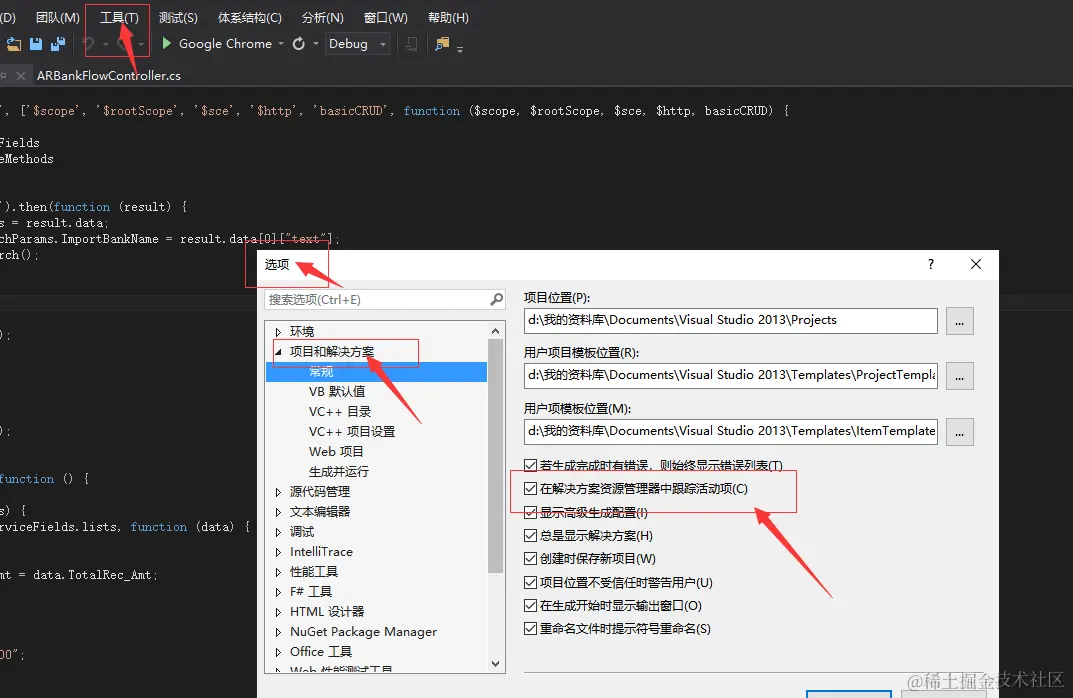Select the VC++ 项目设置 tree item
This screenshot has height=698, width=1073.
click(352, 432)
